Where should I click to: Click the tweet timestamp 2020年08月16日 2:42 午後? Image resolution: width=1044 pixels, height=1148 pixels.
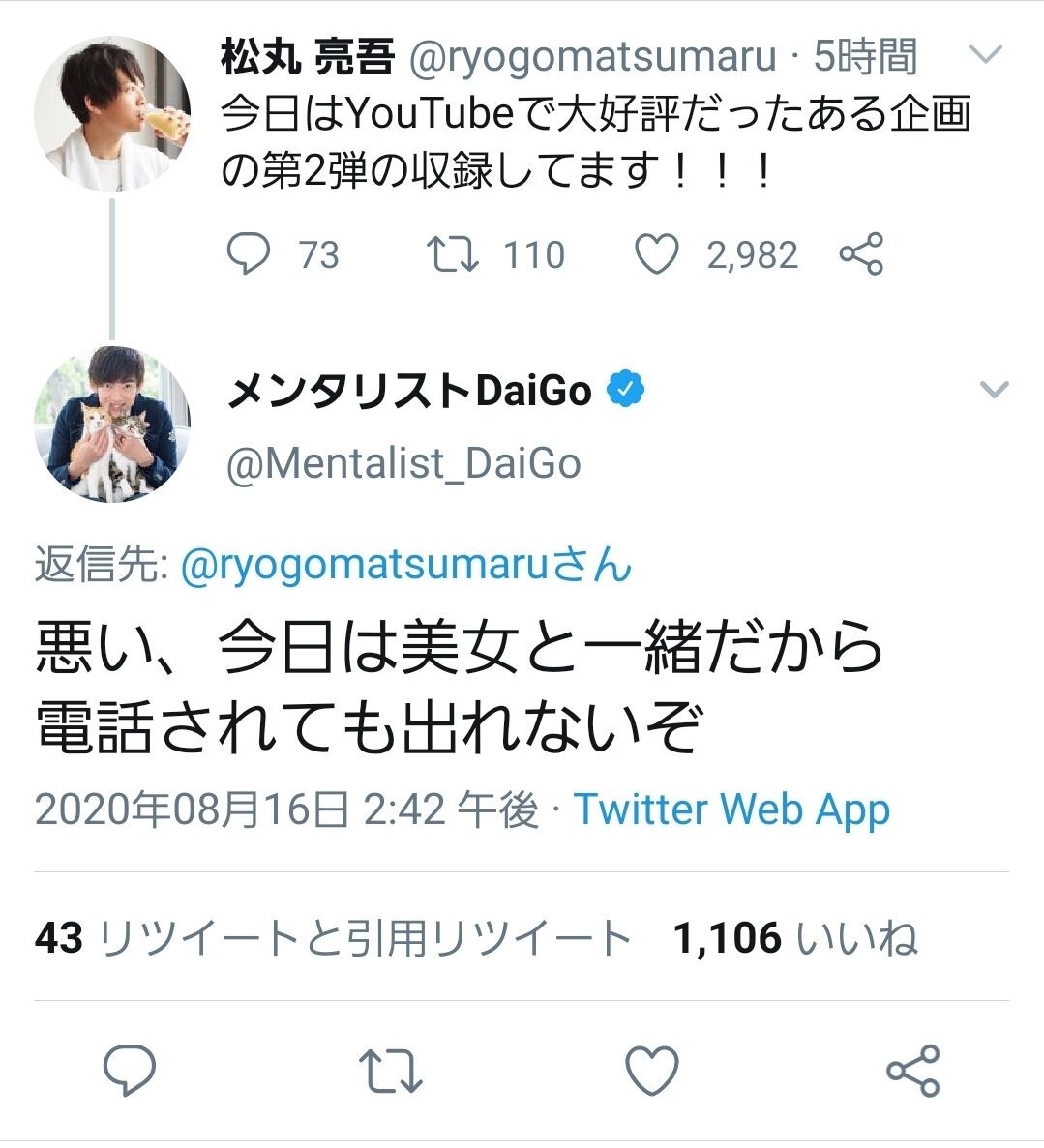click(286, 809)
